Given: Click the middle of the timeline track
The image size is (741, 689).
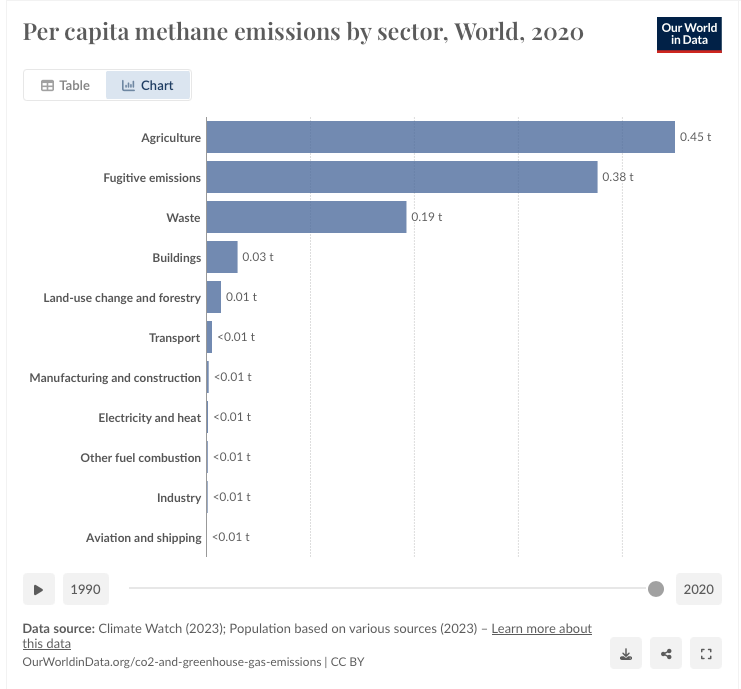Looking at the screenshot, I should click(392, 589).
